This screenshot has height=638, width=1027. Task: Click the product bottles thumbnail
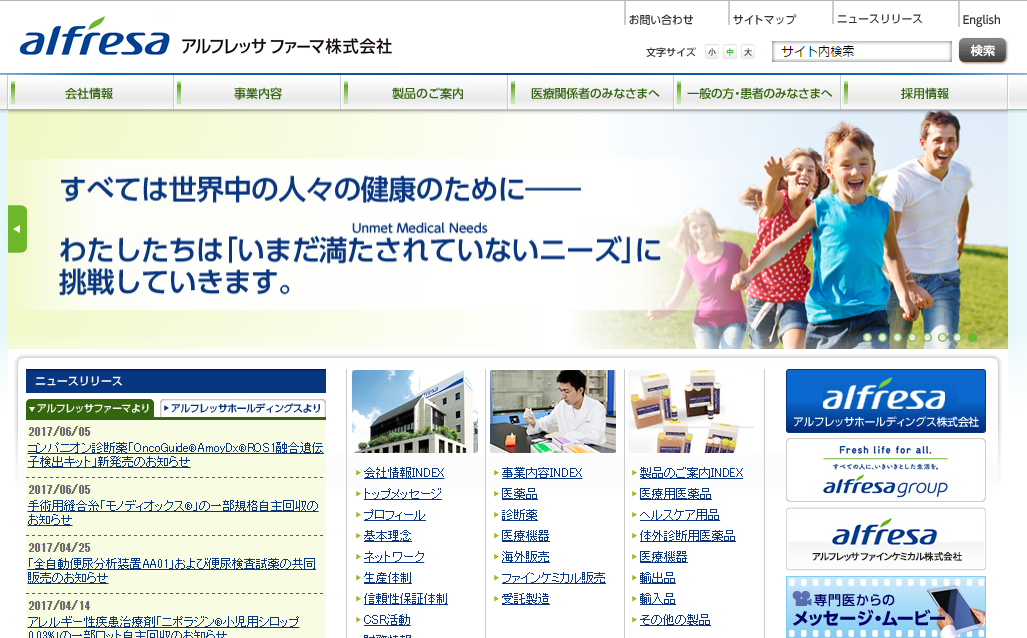[691, 411]
